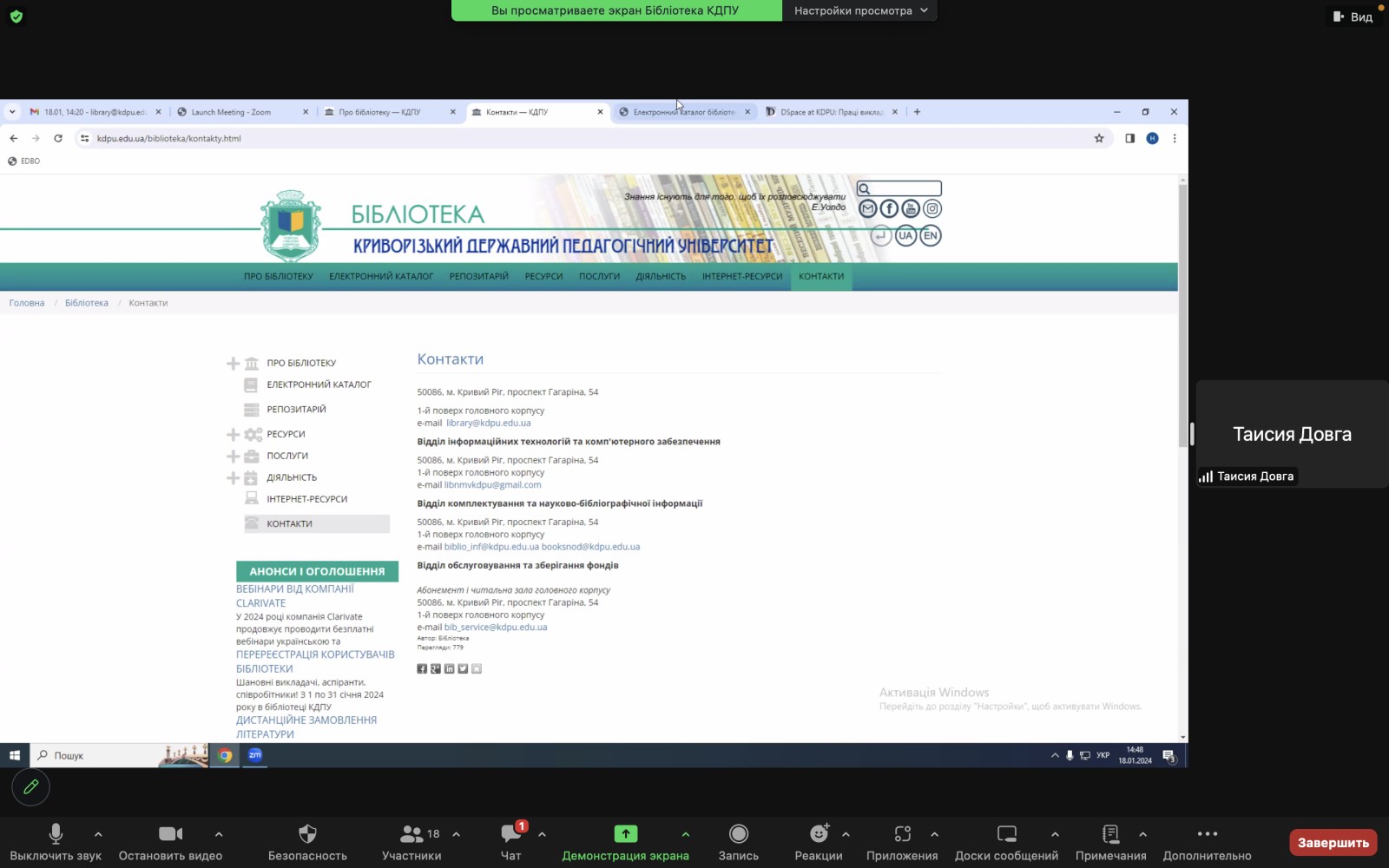Viewport: 1389px width, 868px height.
Task: Switch to DSpace at KDPU tab
Action: pos(833,112)
